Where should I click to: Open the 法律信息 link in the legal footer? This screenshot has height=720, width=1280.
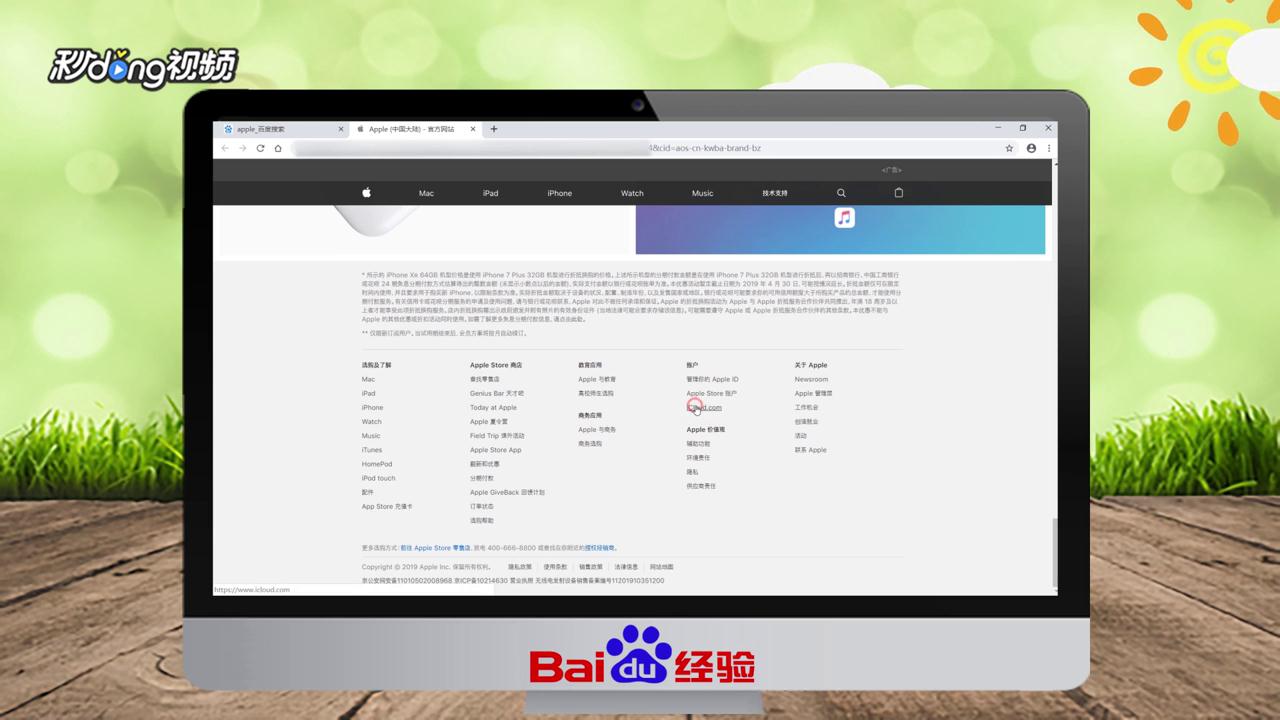pyautogui.click(x=626, y=567)
